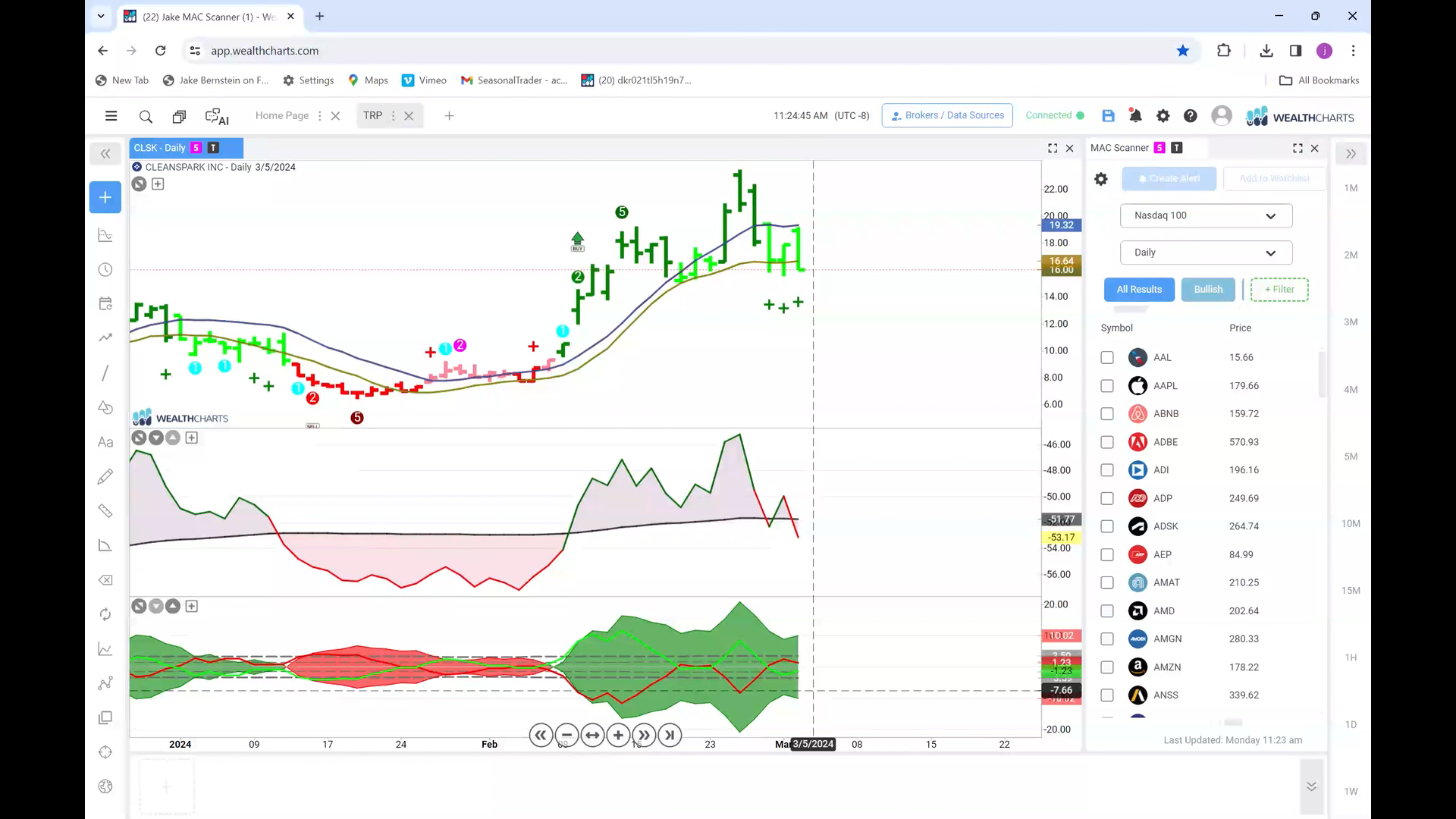
Task: Click the Create Alert button
Action: click(1169, 179)
